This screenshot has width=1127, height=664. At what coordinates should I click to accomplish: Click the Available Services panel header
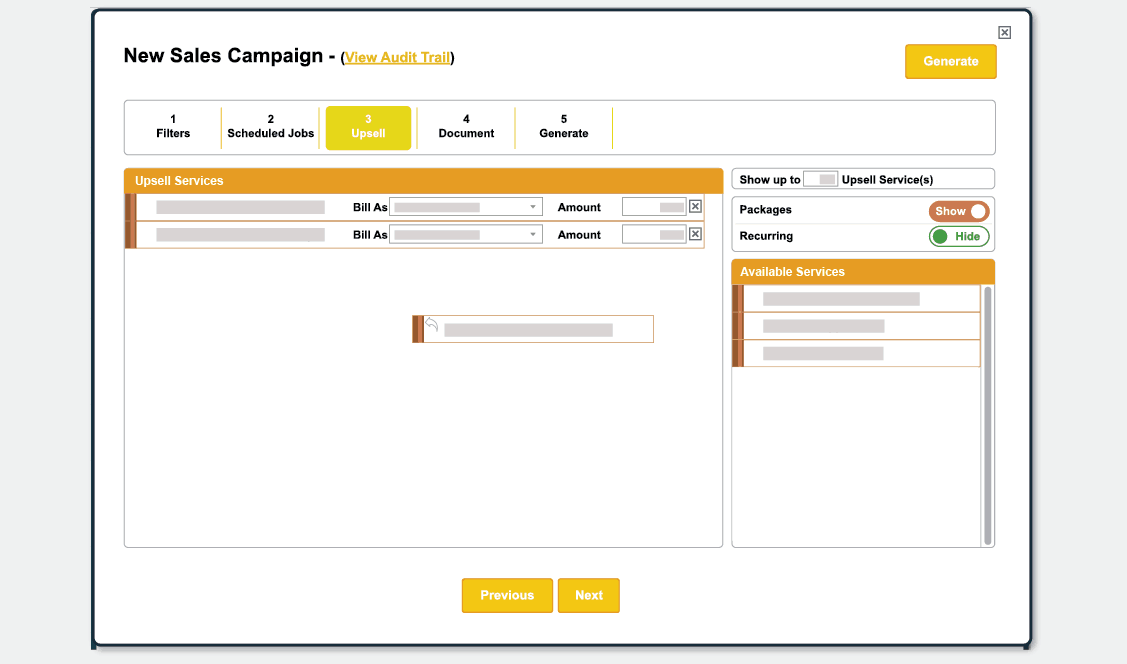[863, 272]
